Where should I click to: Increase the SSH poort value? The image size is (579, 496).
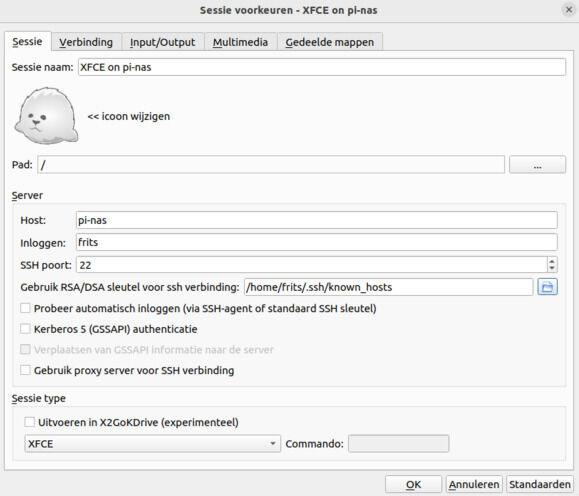pyautogui.click(x=552, y=261)
